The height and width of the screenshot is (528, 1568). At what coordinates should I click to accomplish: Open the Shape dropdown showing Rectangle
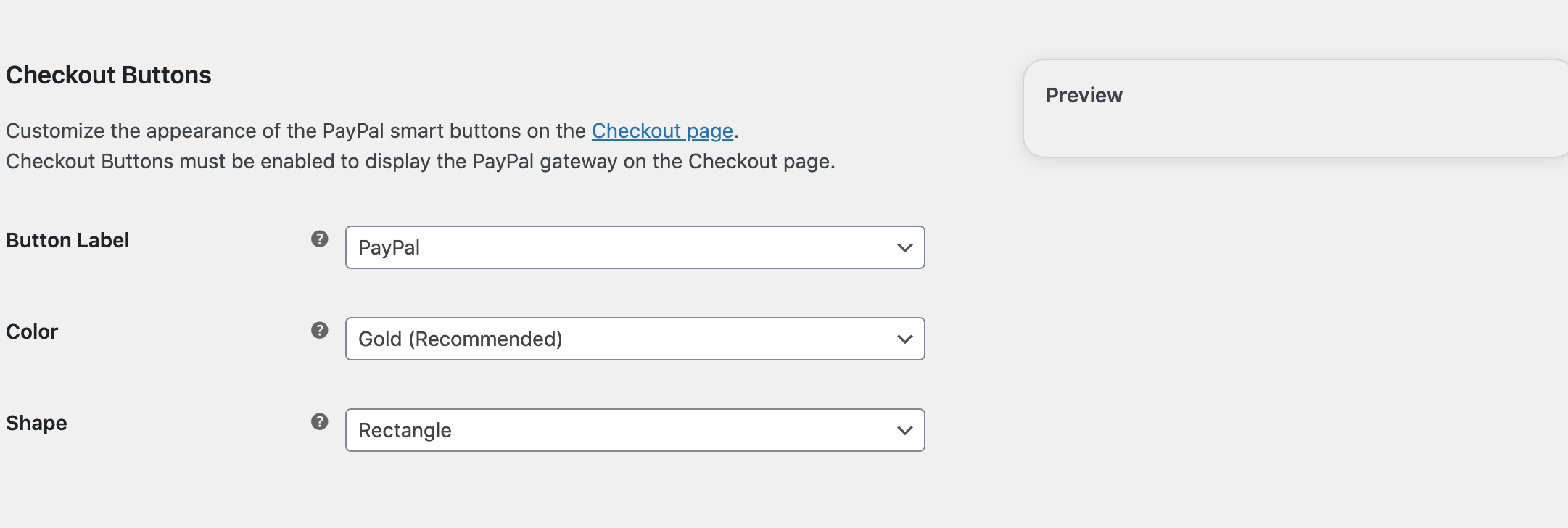[x=635, y=429]
